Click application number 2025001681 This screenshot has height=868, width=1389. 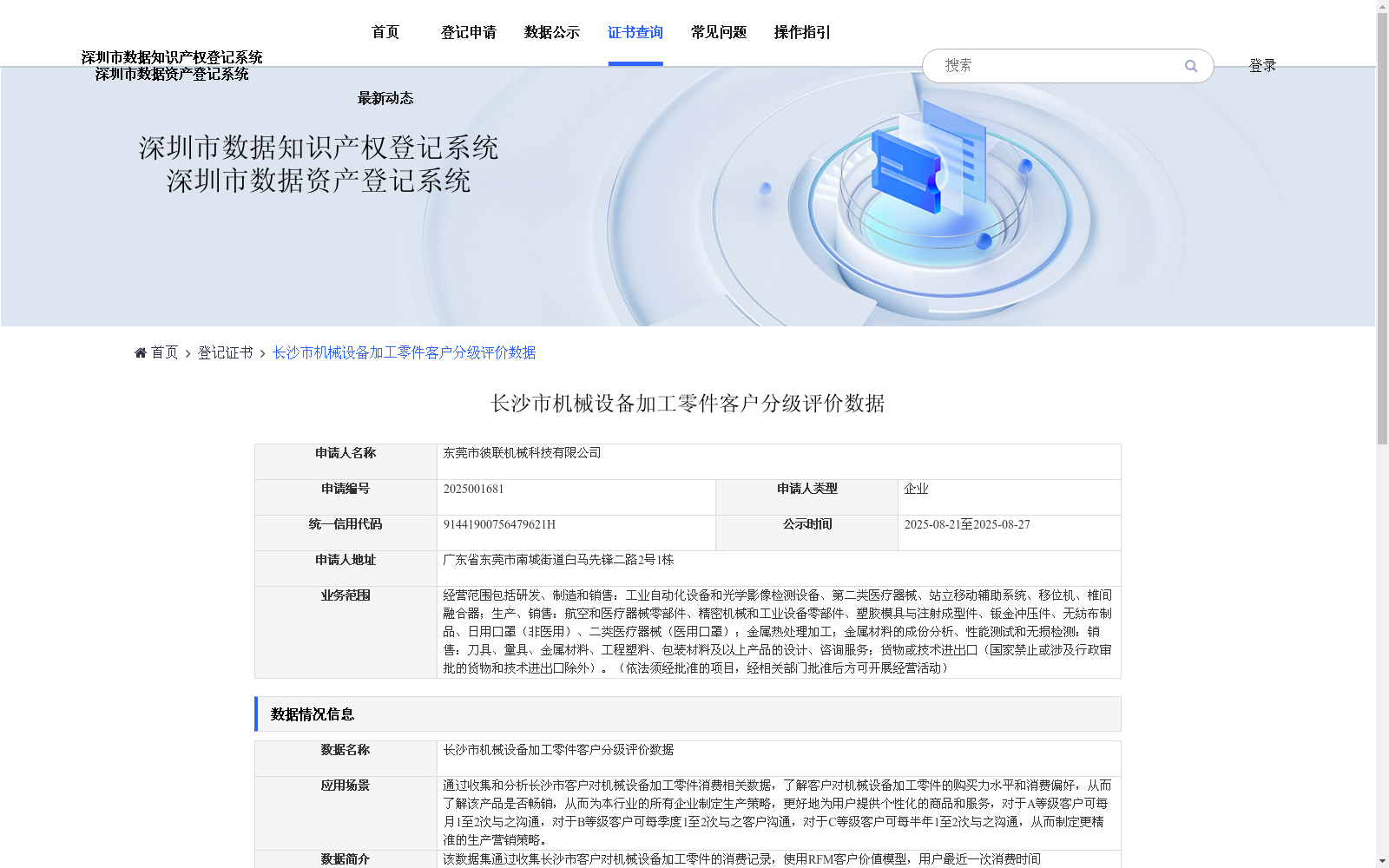point(473,489)
